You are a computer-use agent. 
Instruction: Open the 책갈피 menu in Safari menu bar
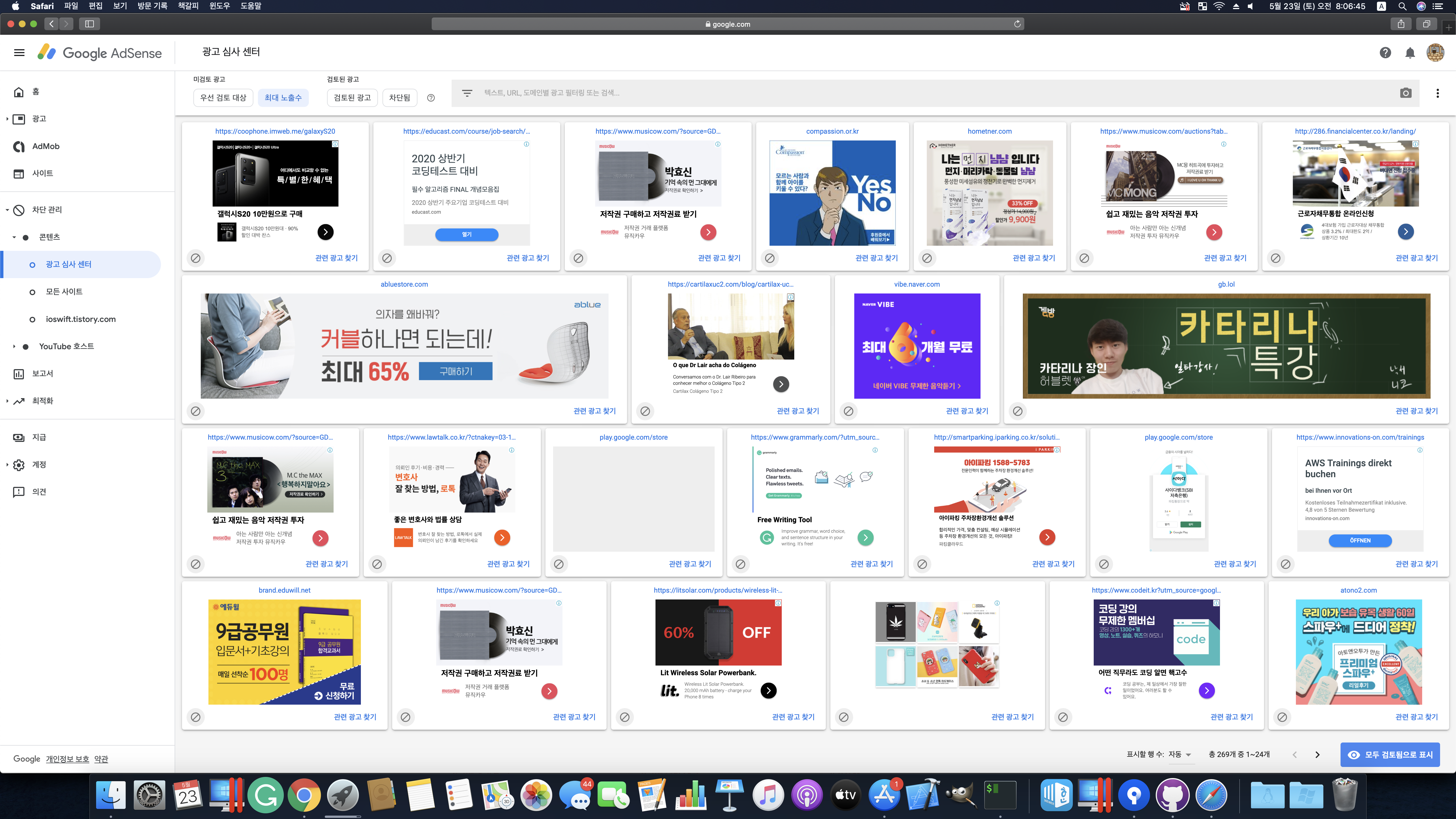(x=188, y=6)
